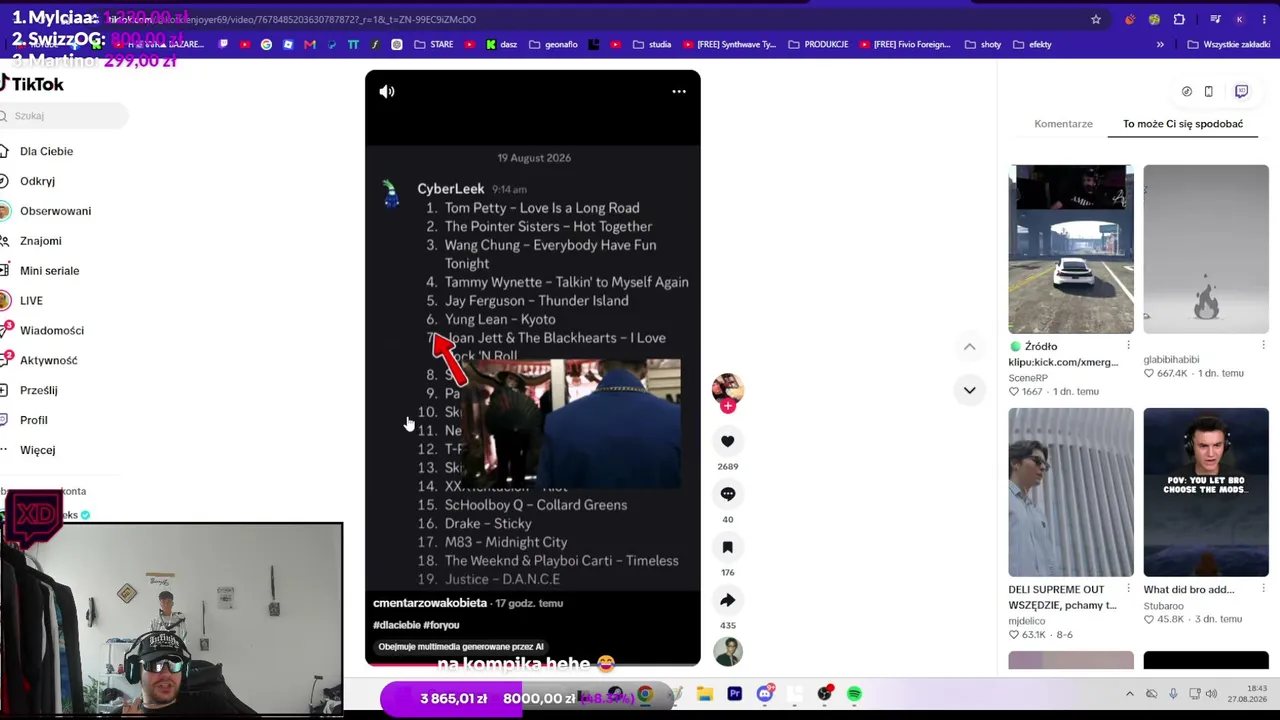Screen dimensions: 1280x720
Task: Open the PRODUKCJE bookmarks folder
Action: coord(819,44)
